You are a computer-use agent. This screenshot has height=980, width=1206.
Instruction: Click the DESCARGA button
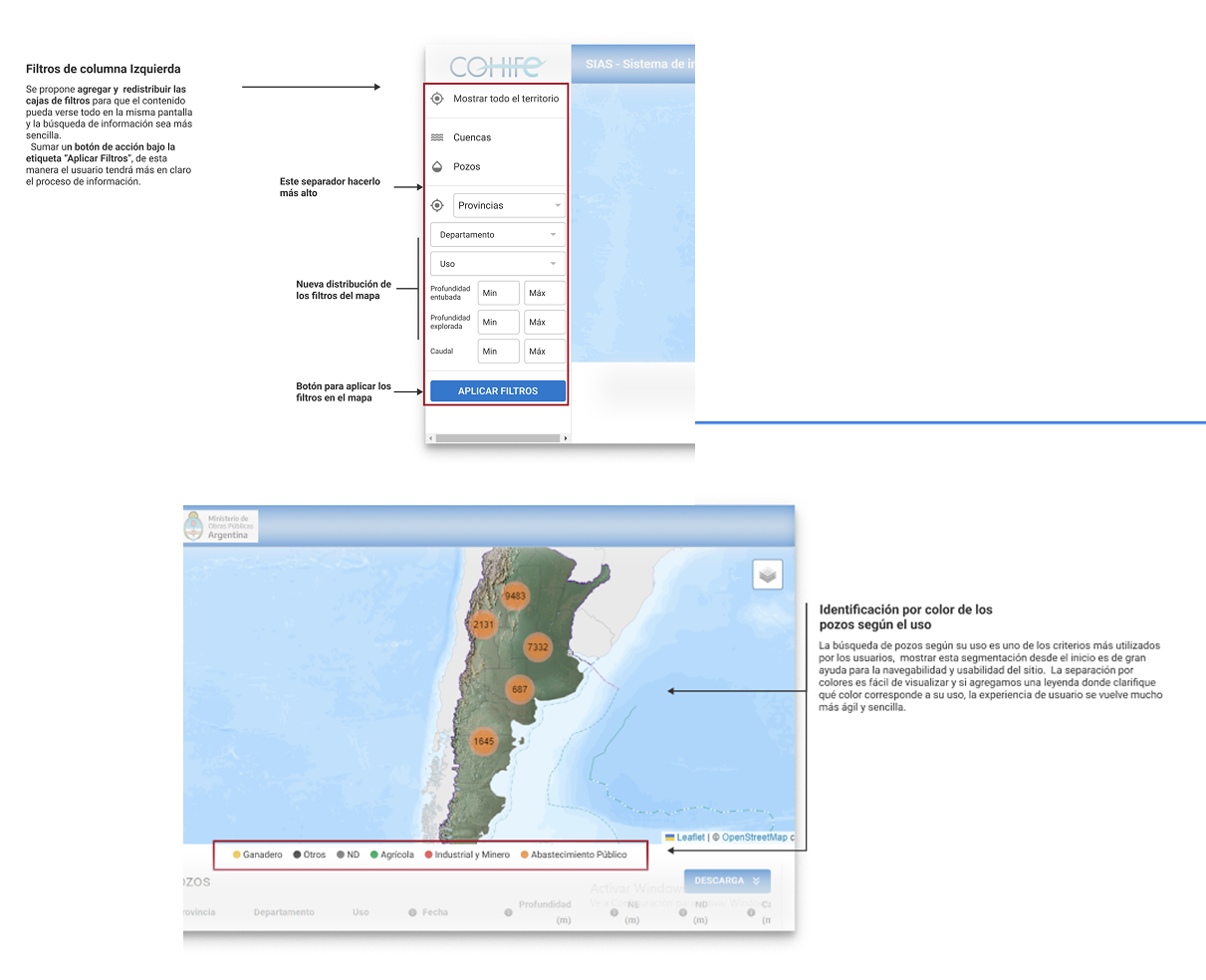coord(726,880)
